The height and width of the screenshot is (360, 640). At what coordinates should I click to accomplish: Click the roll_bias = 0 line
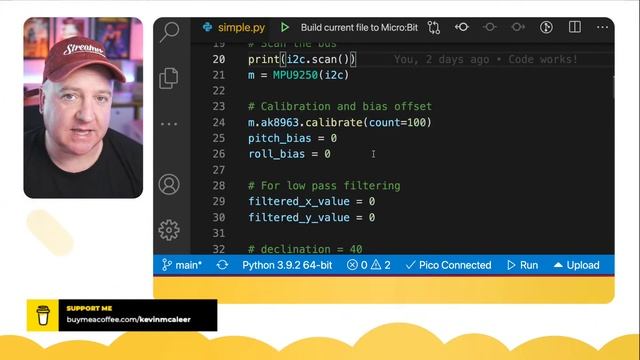coord(289,154)
